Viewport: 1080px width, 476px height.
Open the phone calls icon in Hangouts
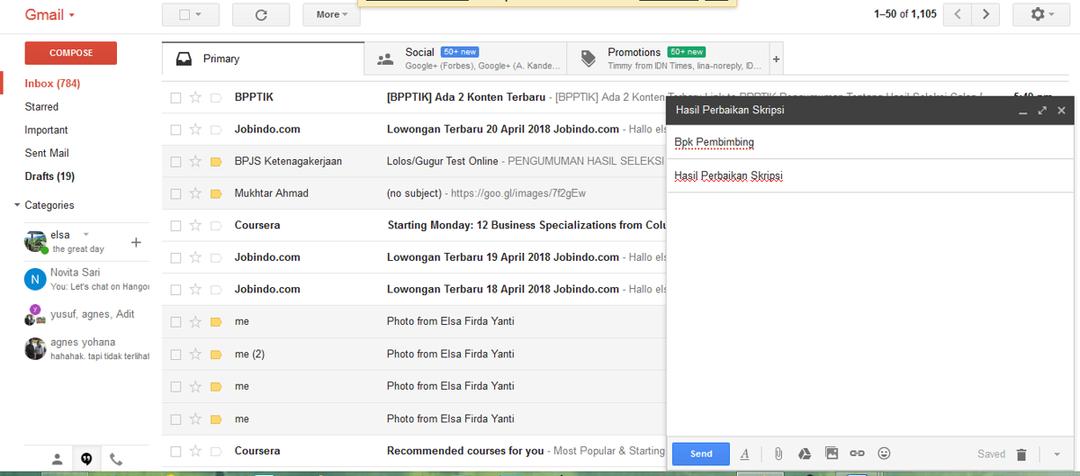[x=116, y=459]
